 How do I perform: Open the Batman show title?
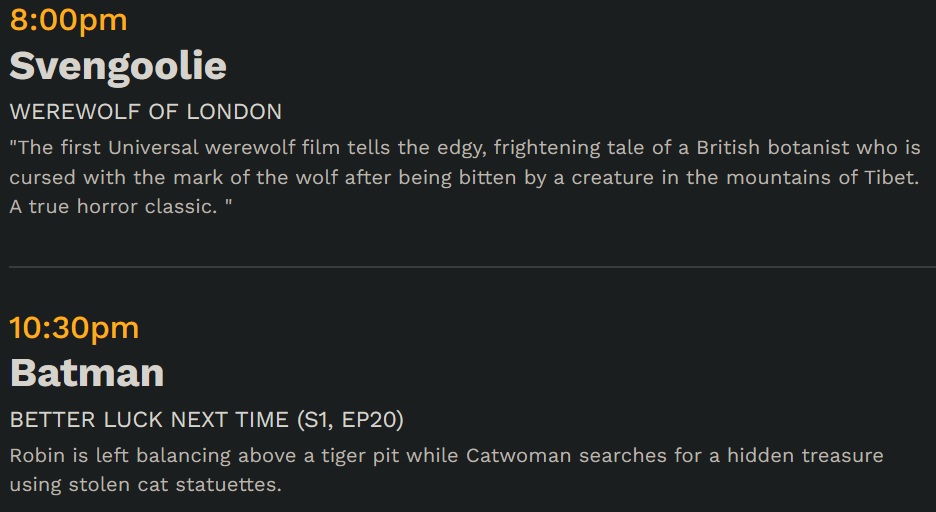click(87, 374)
